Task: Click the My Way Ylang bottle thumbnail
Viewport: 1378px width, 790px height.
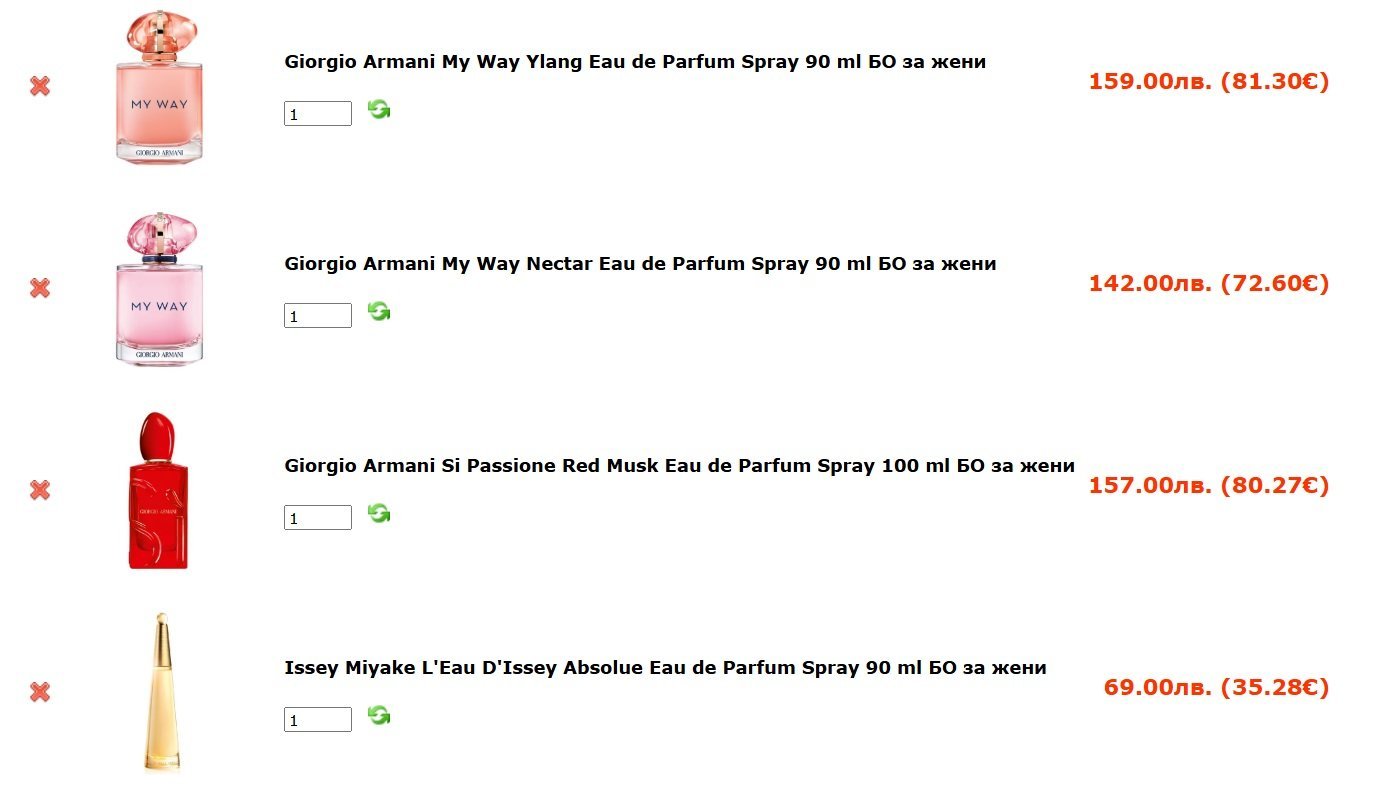Action: [x=159, y=86]
